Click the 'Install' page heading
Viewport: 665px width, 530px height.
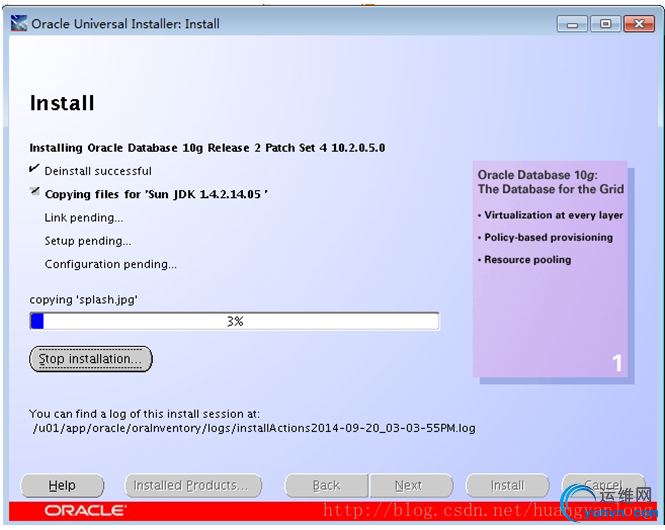click(x=62, y=103)
